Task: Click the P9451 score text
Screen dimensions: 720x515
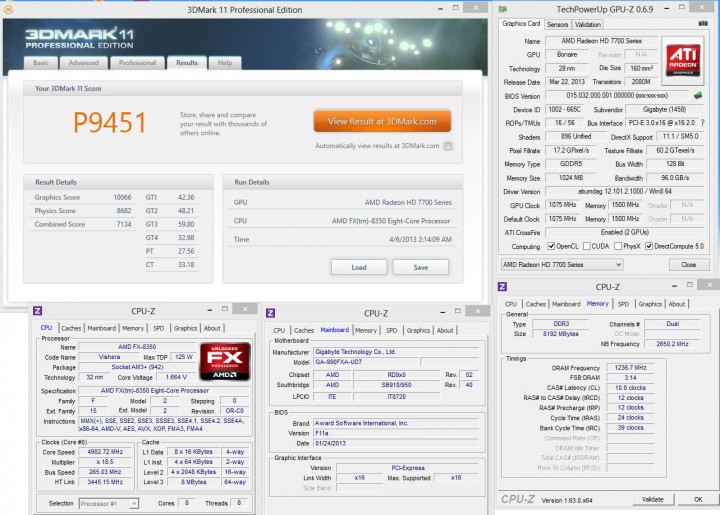Action: click(109, 123)
